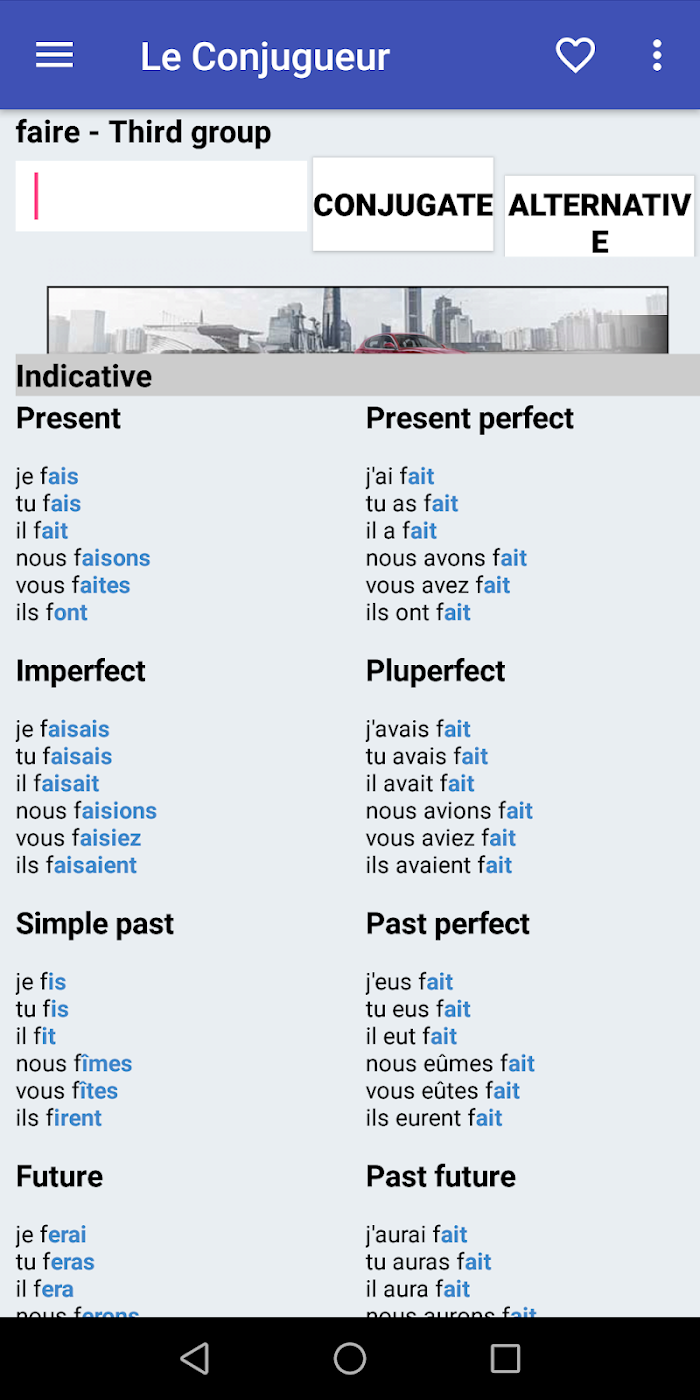
Task: Click the CONJUGATE button
Action: point(403,204)
